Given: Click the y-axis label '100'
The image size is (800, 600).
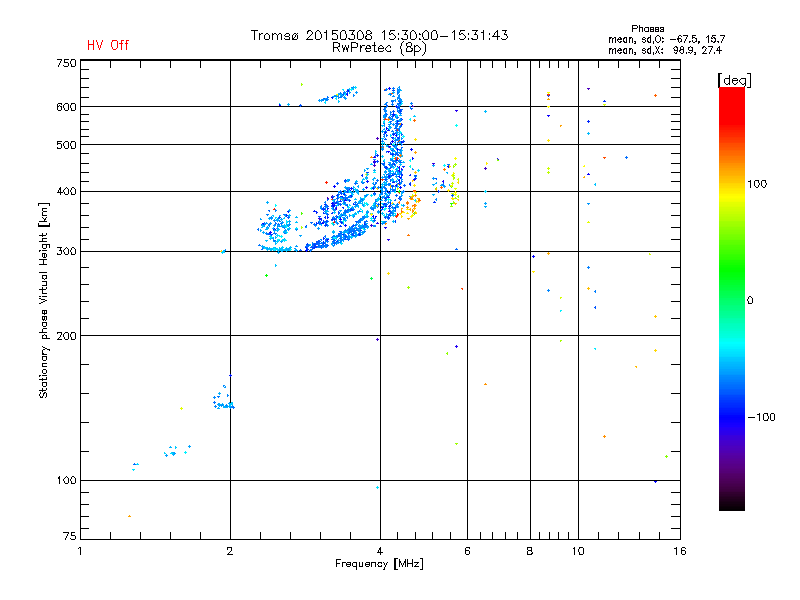Looking at the screenshot, I should point(66,481).
